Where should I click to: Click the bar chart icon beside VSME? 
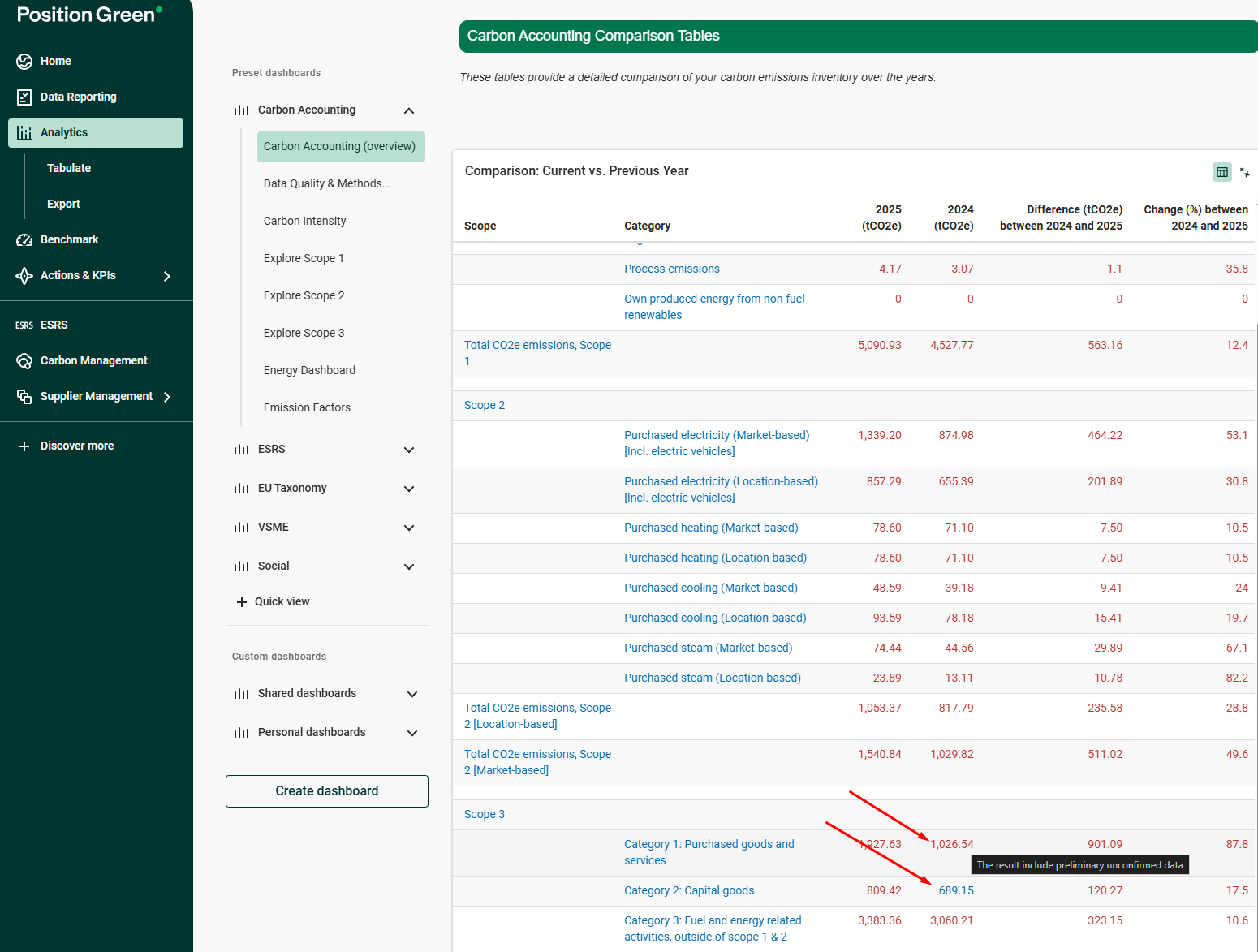pos(242,528)
